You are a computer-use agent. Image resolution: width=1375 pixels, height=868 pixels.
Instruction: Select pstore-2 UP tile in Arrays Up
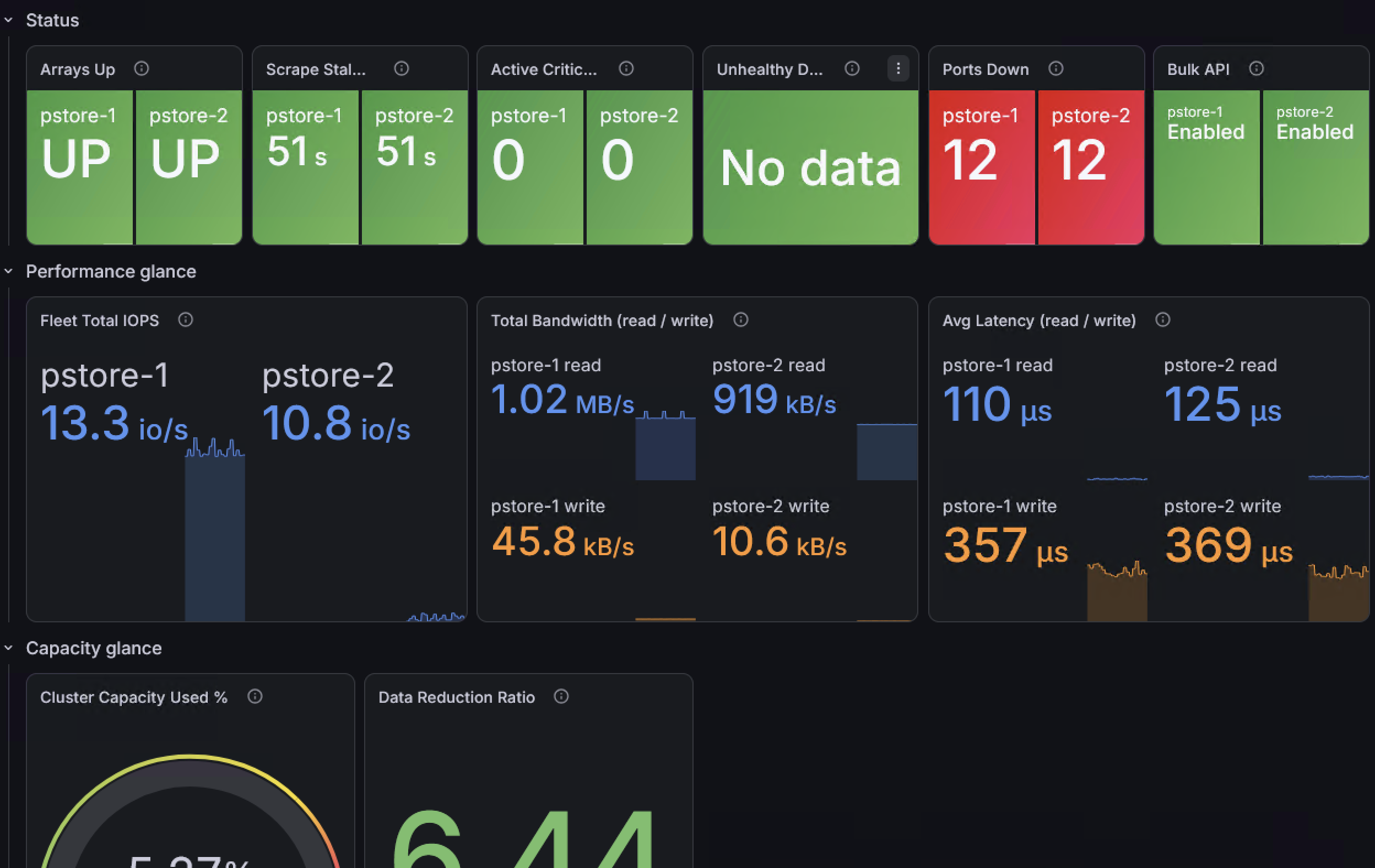188,167
